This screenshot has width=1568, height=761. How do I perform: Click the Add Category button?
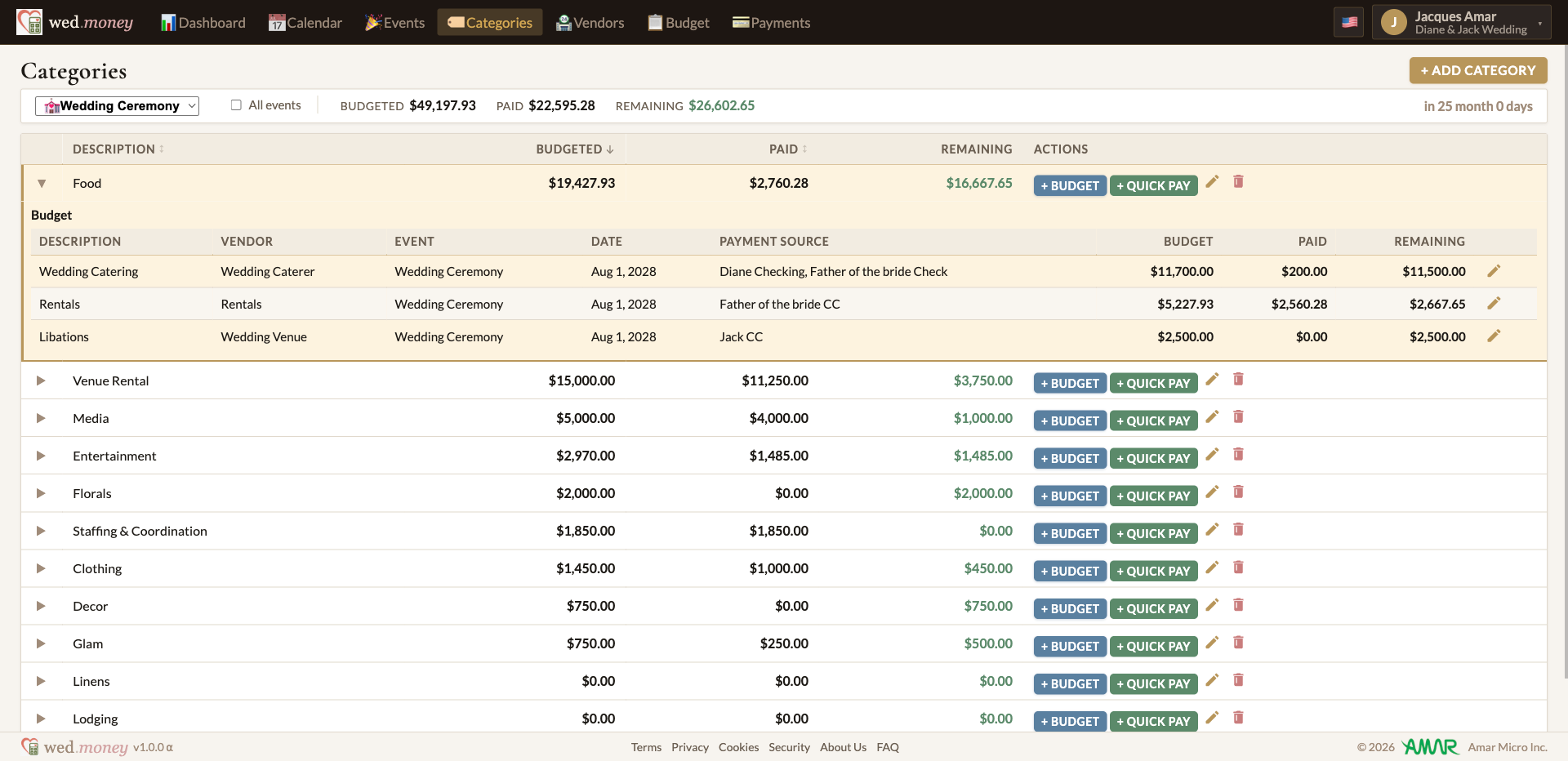click(x=1477, y=70)
